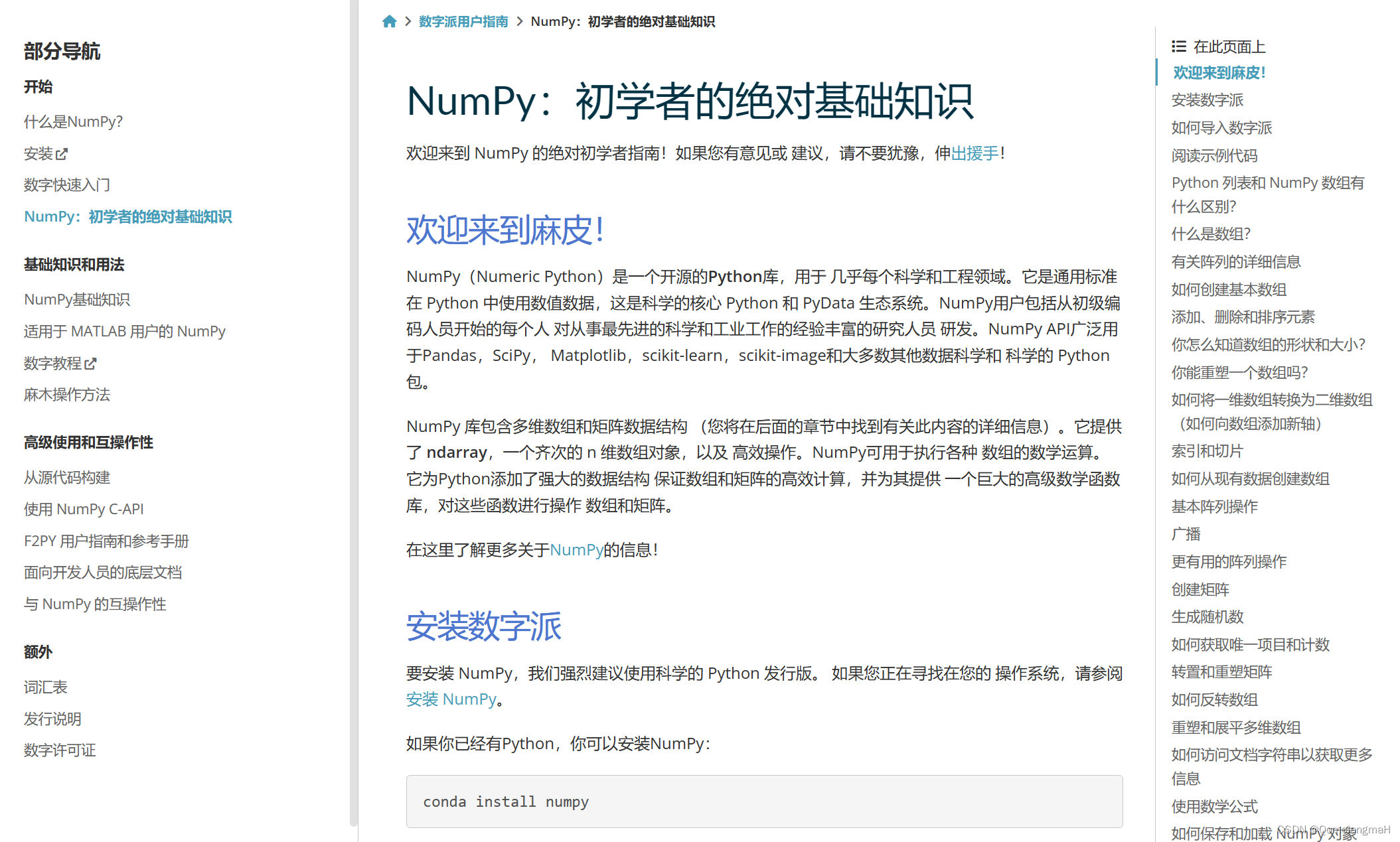Open 什么是NumPy? in sidebar
This screenshot has width=1400, height=842.
pos(74,121)
